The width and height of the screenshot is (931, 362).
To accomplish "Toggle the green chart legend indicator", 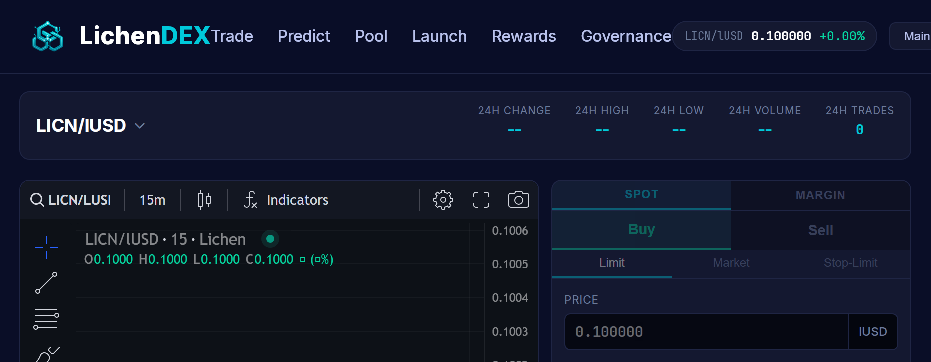I will click(x=270, y=239).
